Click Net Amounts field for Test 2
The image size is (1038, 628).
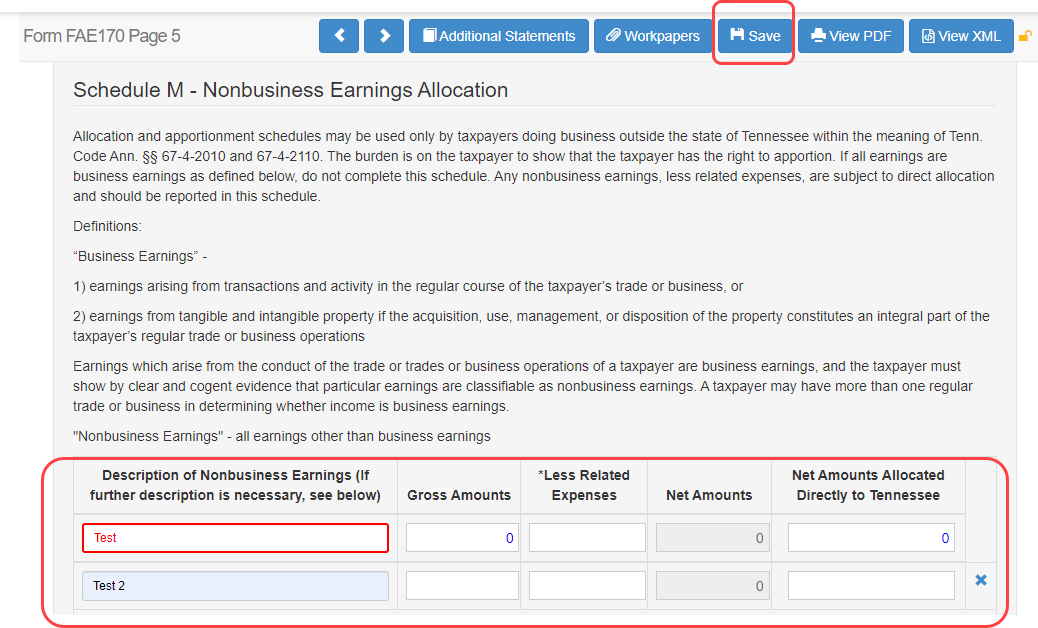pos(712,586)
